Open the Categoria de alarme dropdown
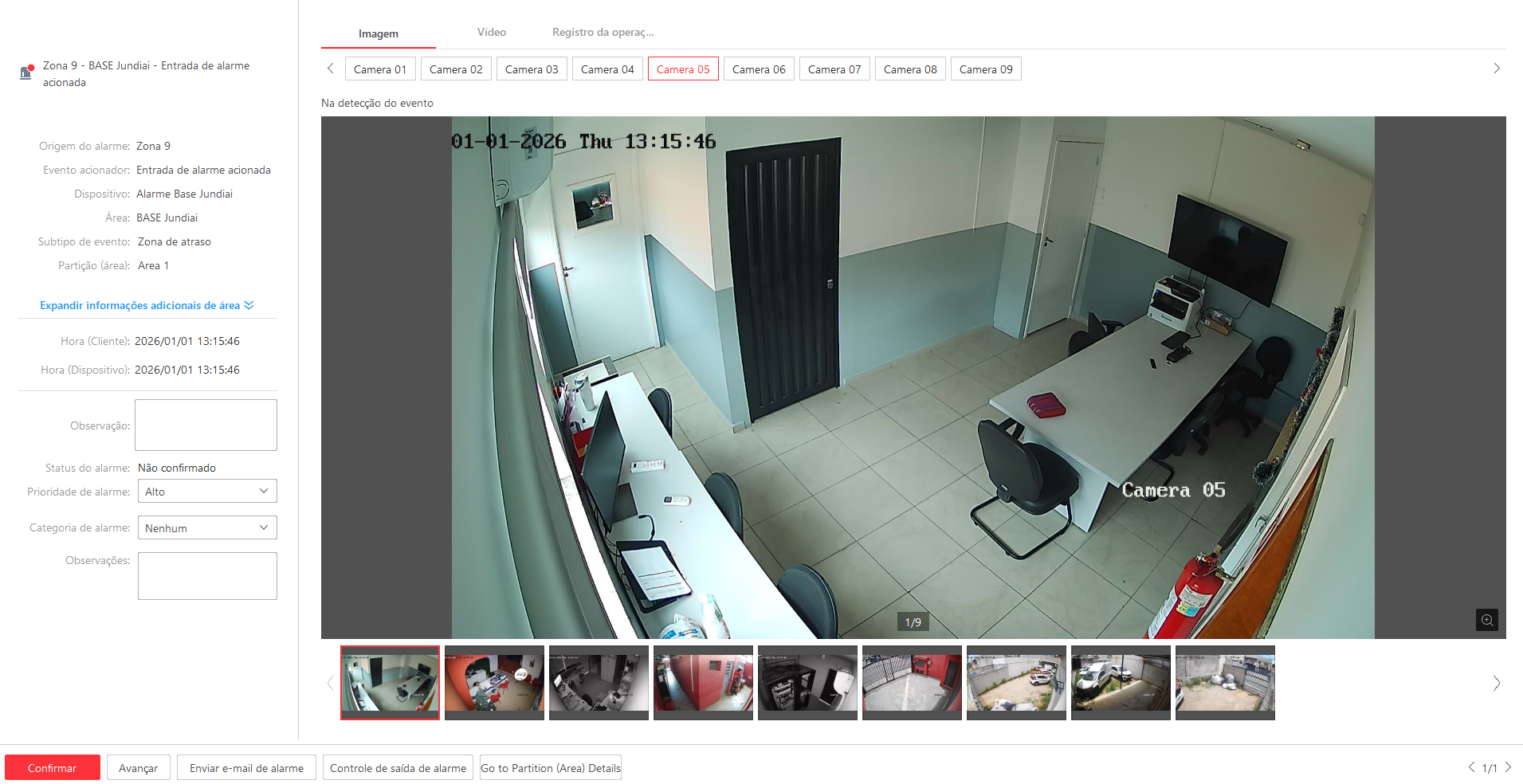The image size is (1523, 784). click(207, 528)
